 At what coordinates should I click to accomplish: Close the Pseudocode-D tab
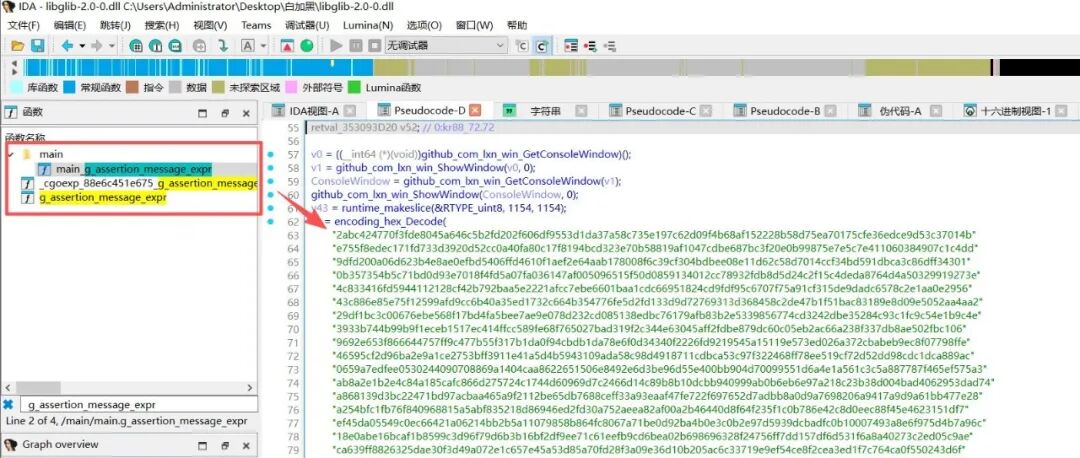(x=475, y=111)
